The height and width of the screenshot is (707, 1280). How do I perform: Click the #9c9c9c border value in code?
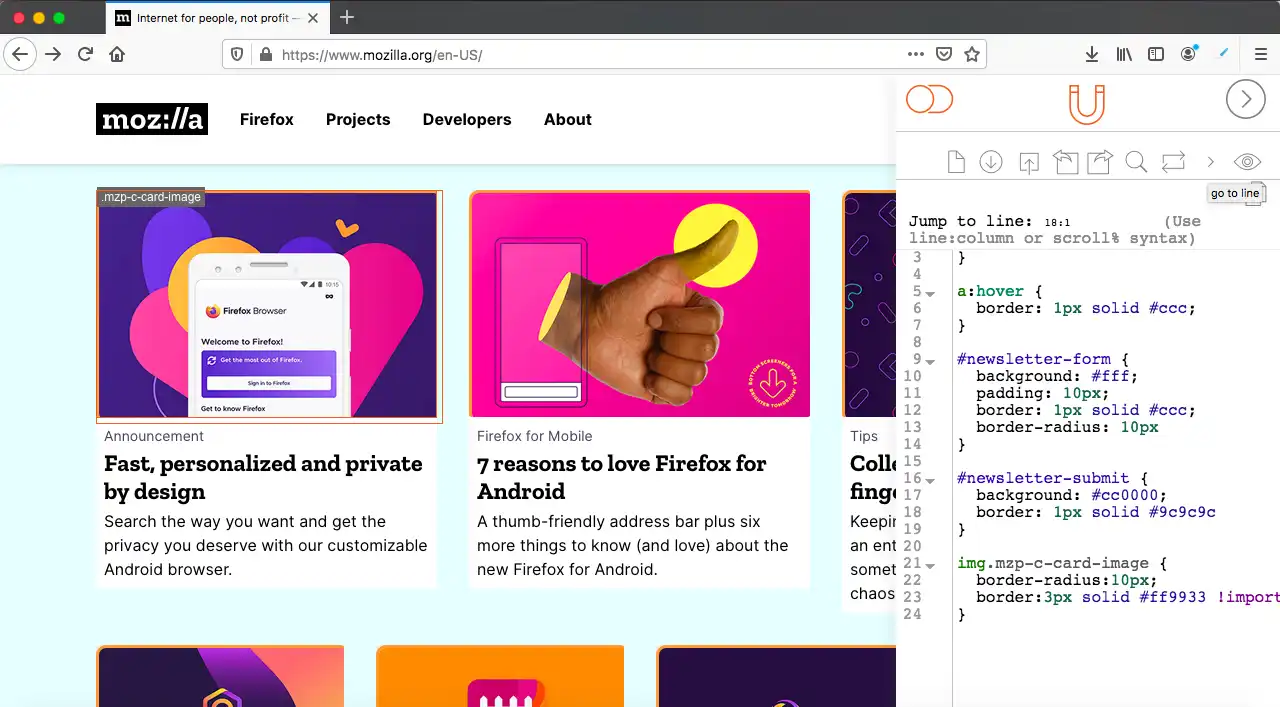click(x=1182, y=512)
